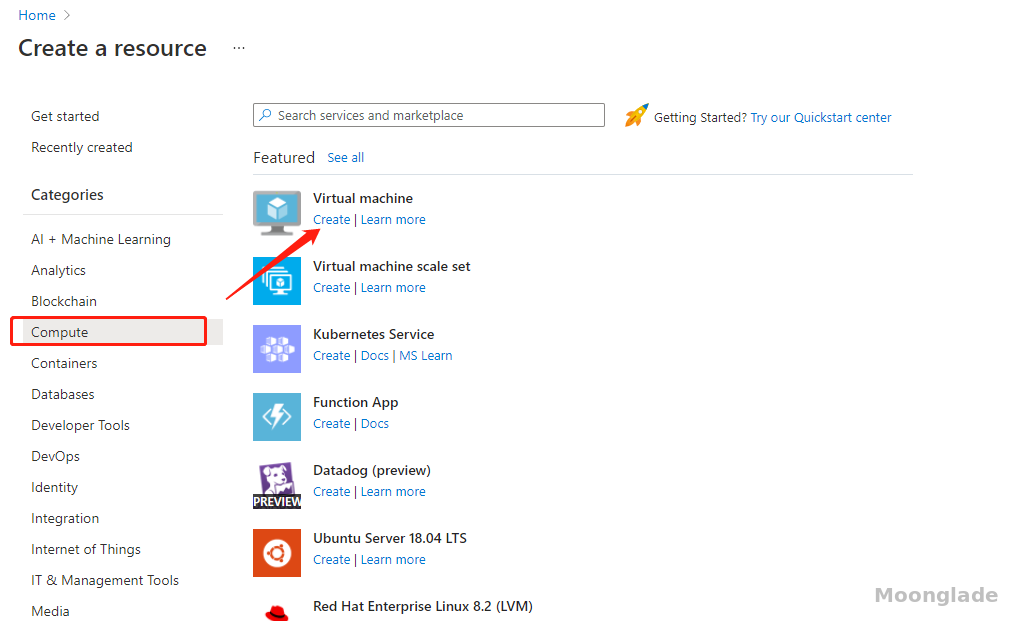Select Media category

[50, 611]
